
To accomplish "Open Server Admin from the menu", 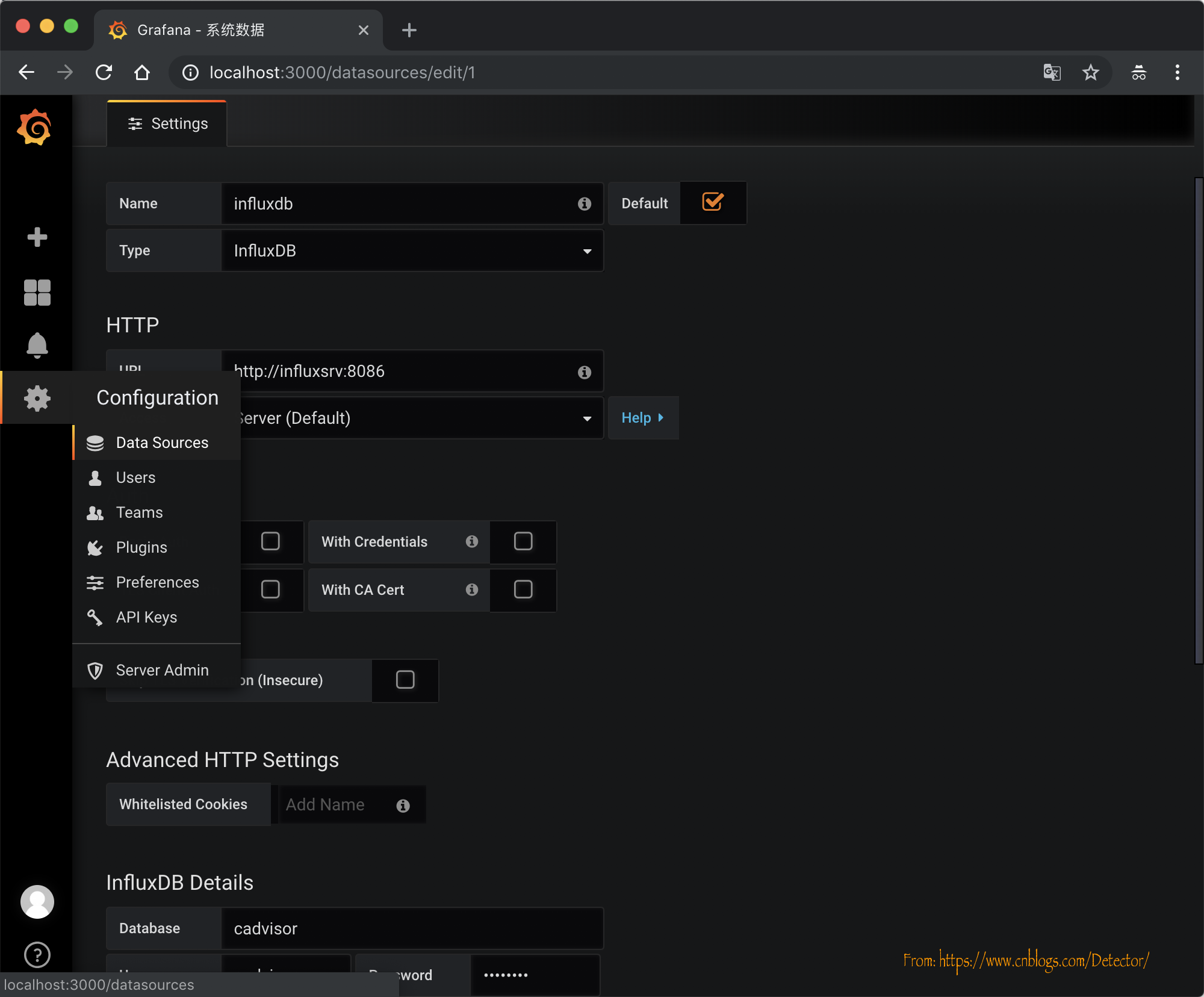I will [x=161, y=669].
